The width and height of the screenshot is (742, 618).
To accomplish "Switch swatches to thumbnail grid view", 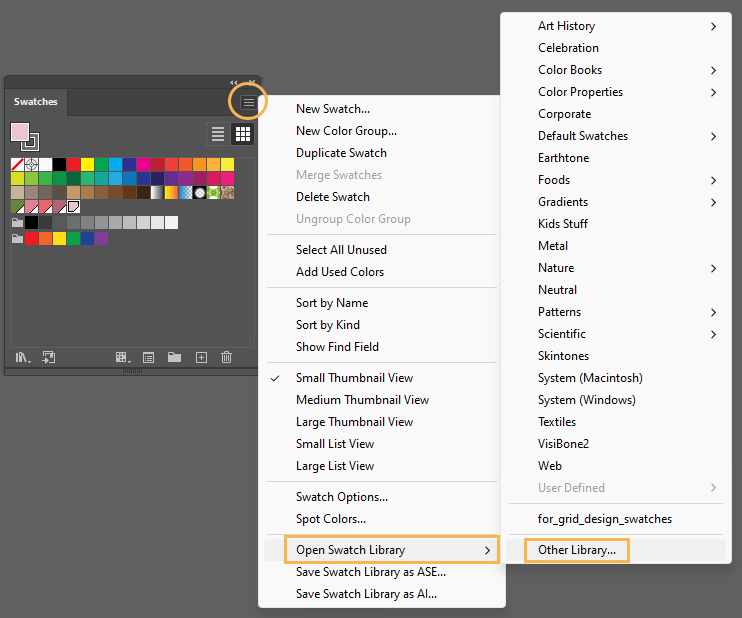I will pyautogui.click(x=242, y=134).
